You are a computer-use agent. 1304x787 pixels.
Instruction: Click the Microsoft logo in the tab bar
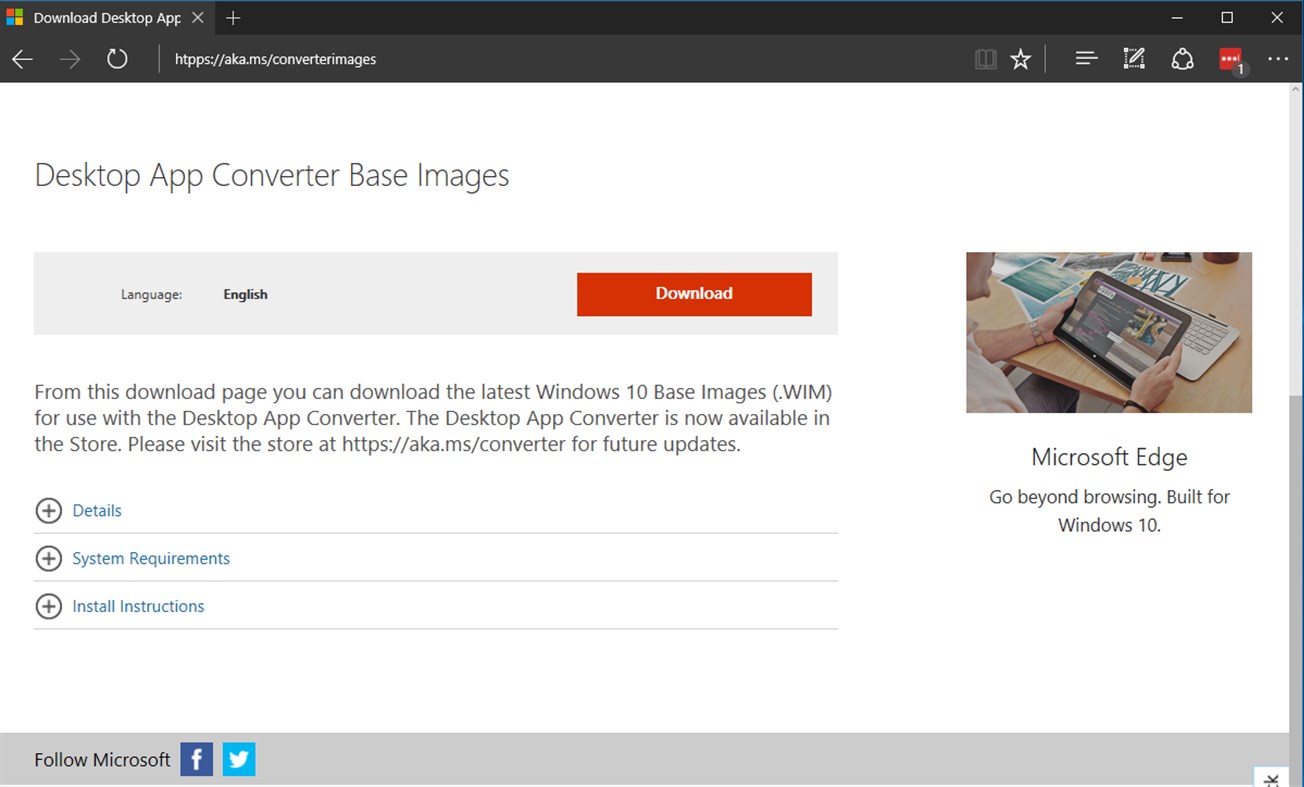point(15,17)
